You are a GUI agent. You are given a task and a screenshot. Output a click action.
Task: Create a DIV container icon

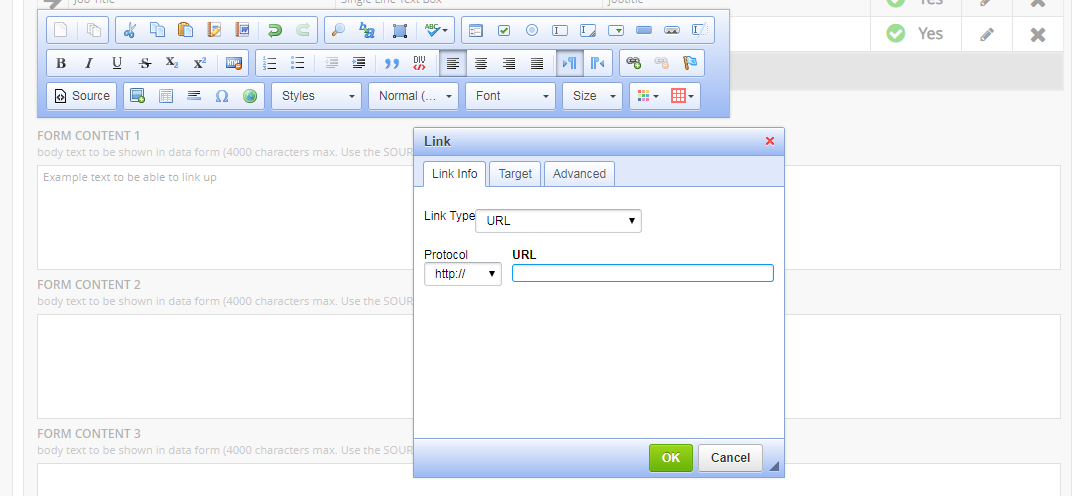(x=419, y=63)
